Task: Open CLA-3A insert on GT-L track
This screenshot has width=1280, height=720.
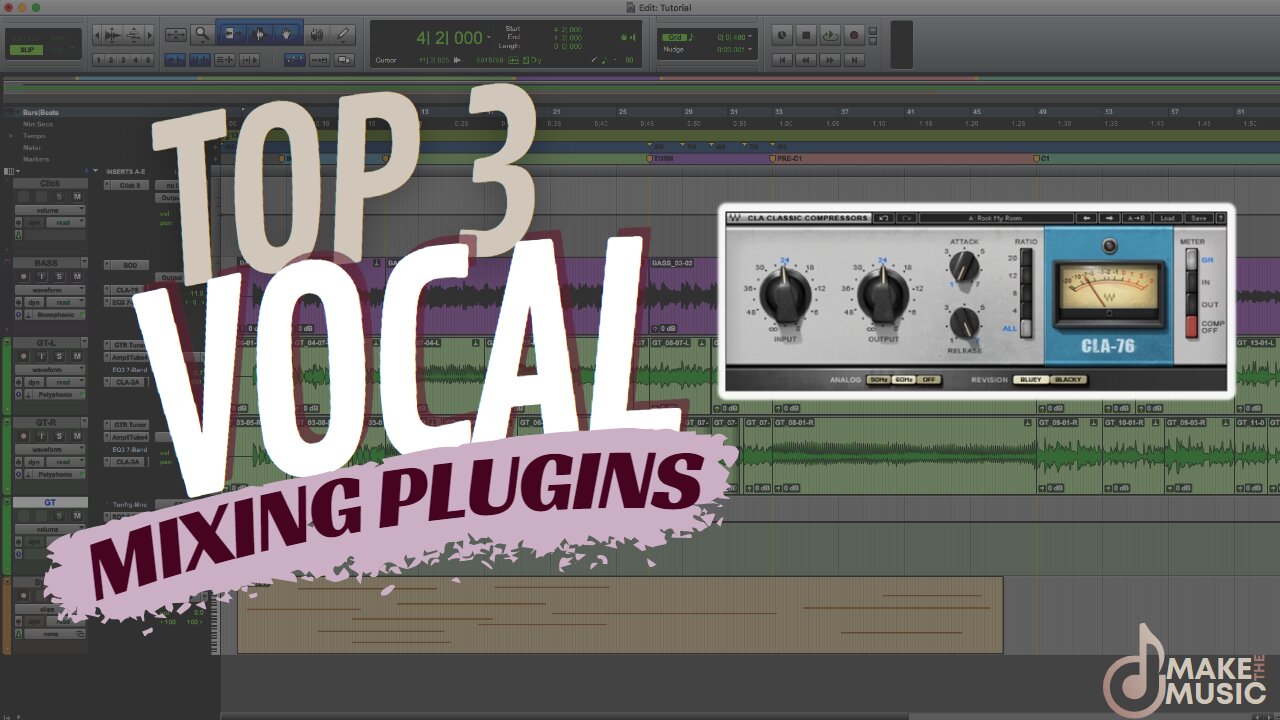Action: (x=130, y=382)
